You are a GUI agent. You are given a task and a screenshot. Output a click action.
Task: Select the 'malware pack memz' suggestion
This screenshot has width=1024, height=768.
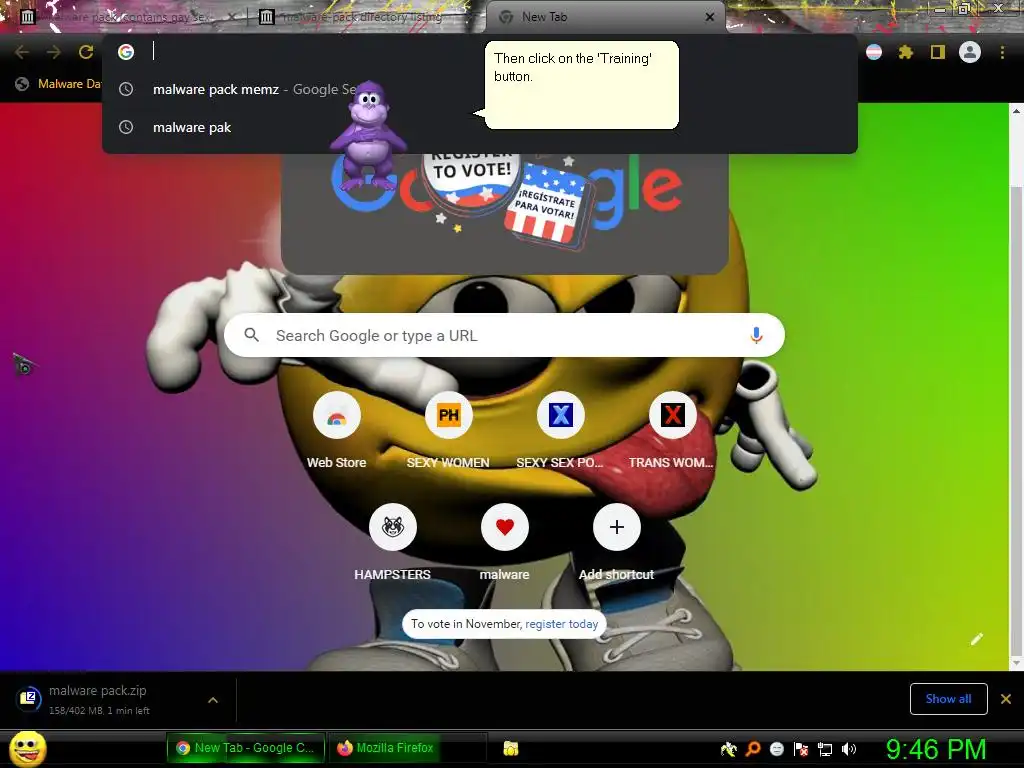click(x=480, y=89)
